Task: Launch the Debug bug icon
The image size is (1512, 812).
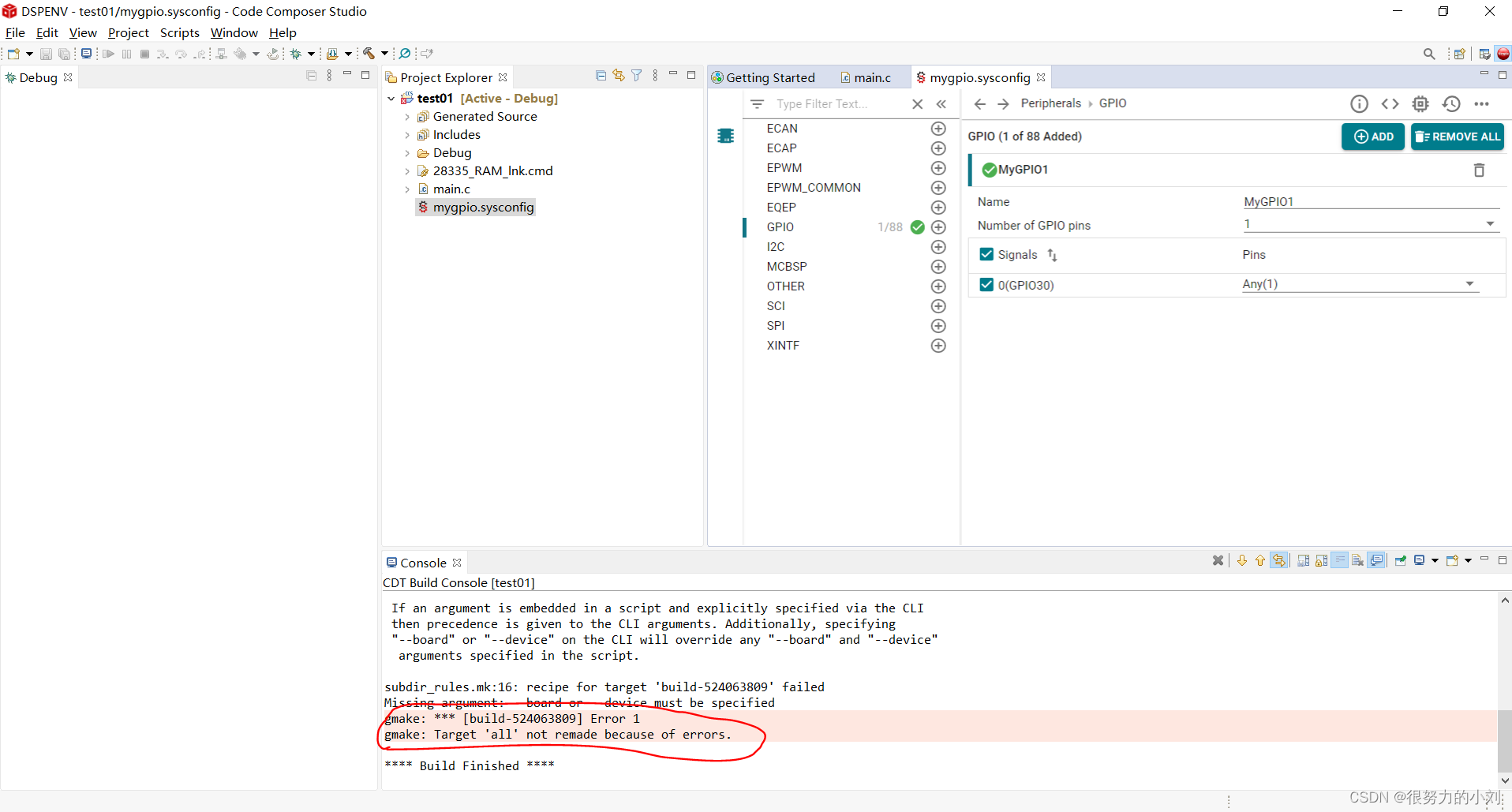Action: click(x=297, y=54)
